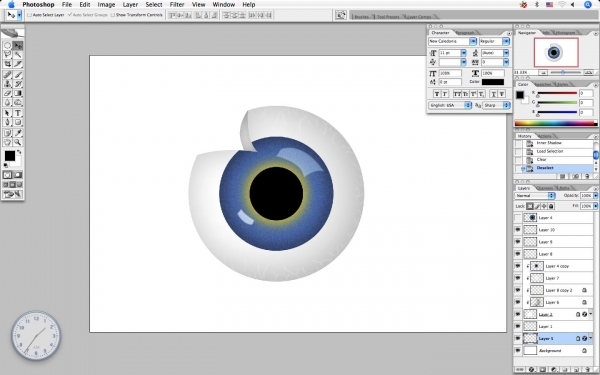Open the anti-aliasing Sharp dropdown

tap(496, 105)
